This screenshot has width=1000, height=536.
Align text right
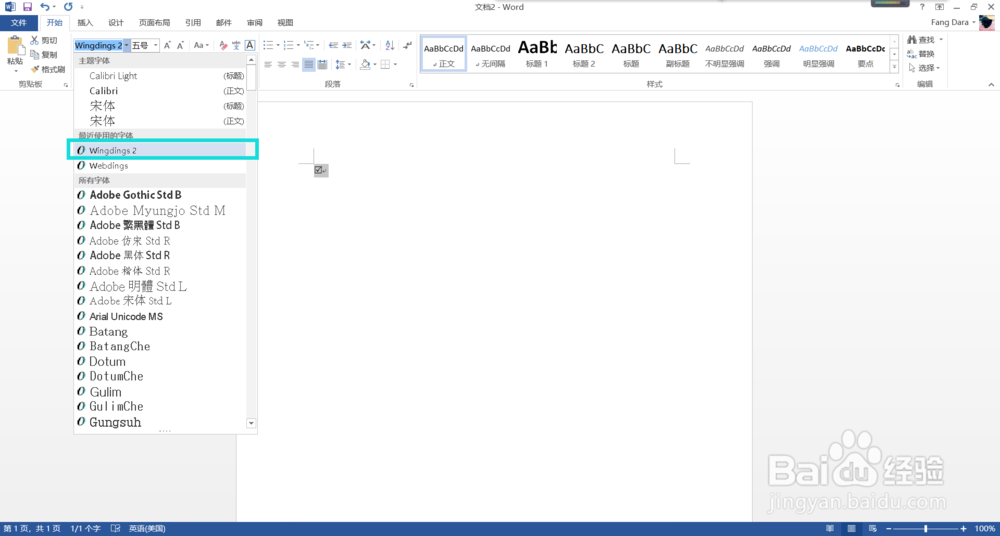click(295, 64)
